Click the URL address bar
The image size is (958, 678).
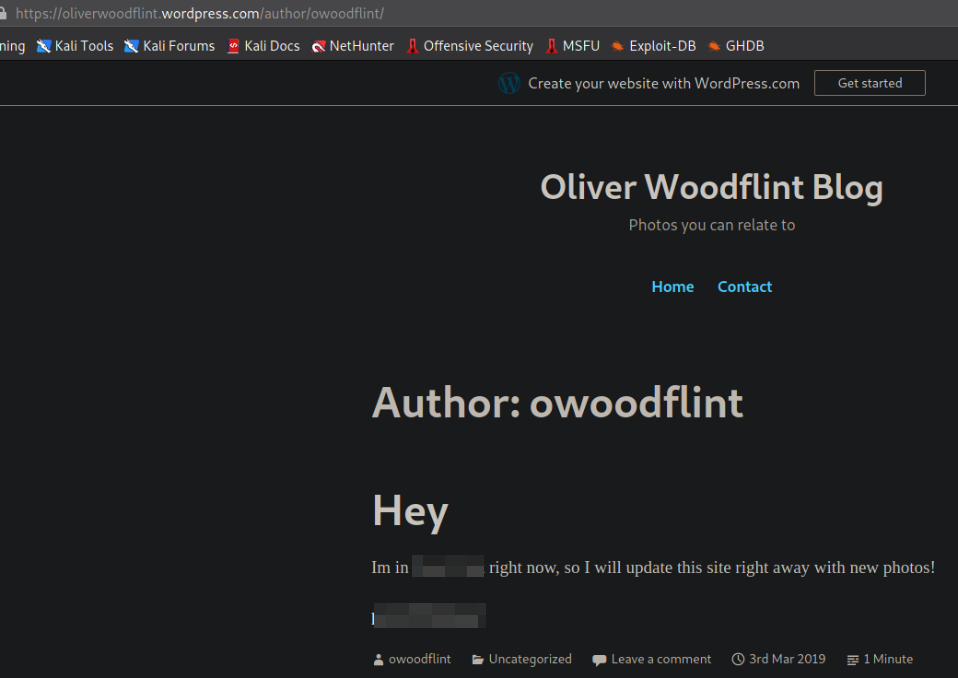tap(479, 13)
